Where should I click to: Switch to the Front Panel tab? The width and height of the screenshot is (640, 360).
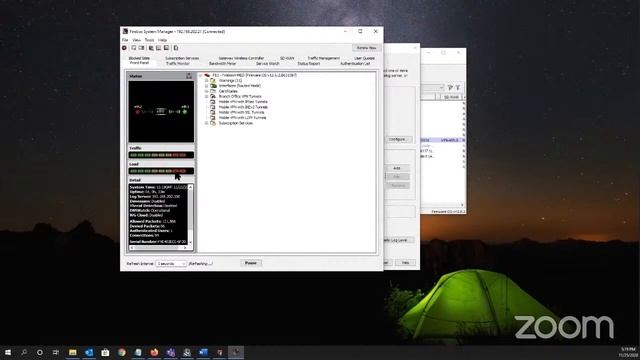coord(140,63)
